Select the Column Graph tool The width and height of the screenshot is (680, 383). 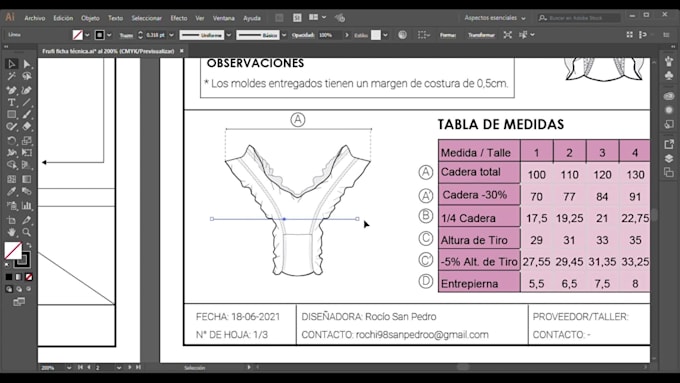(x=26, y=206)
